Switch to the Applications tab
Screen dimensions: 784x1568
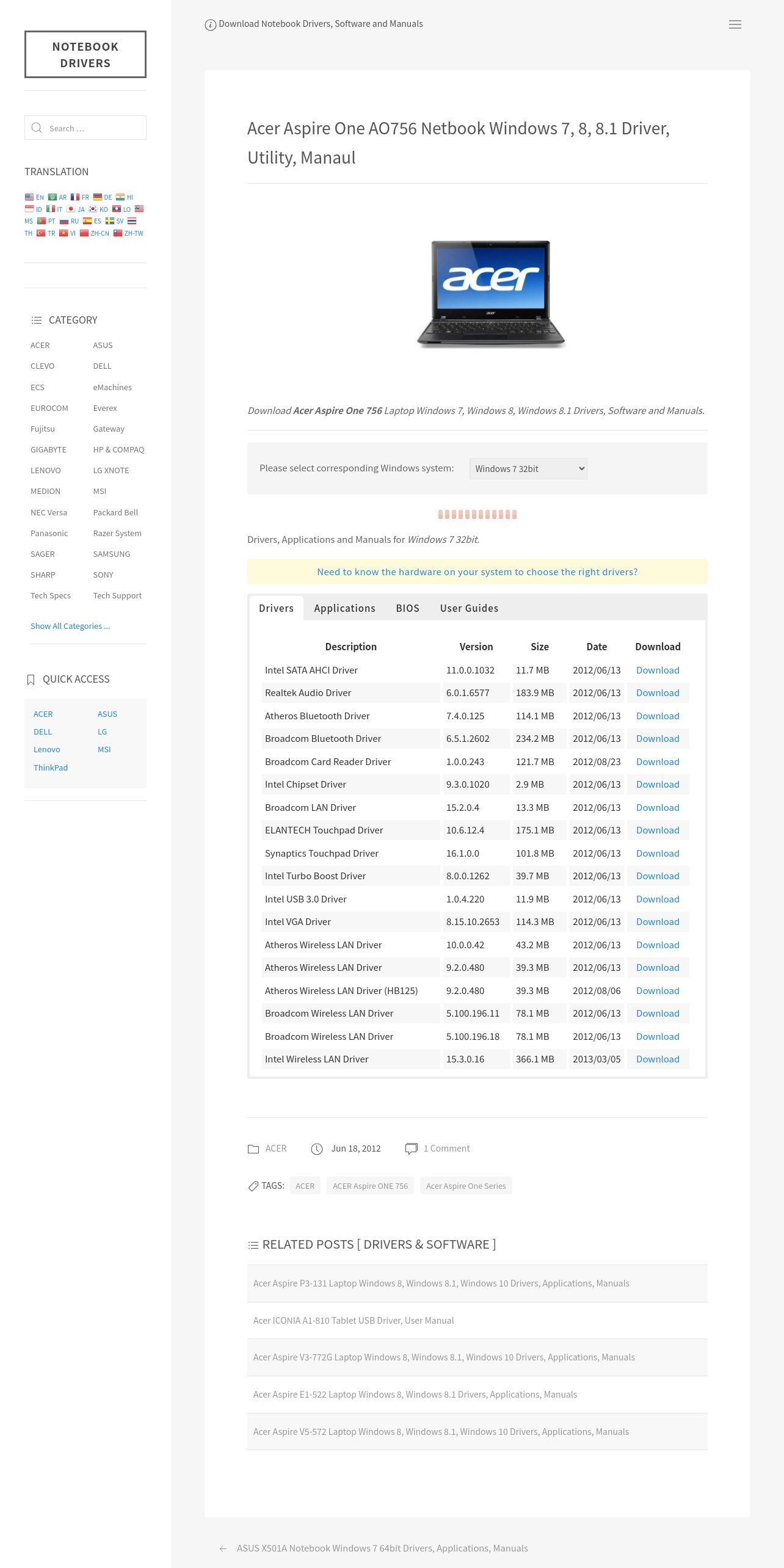344,608
